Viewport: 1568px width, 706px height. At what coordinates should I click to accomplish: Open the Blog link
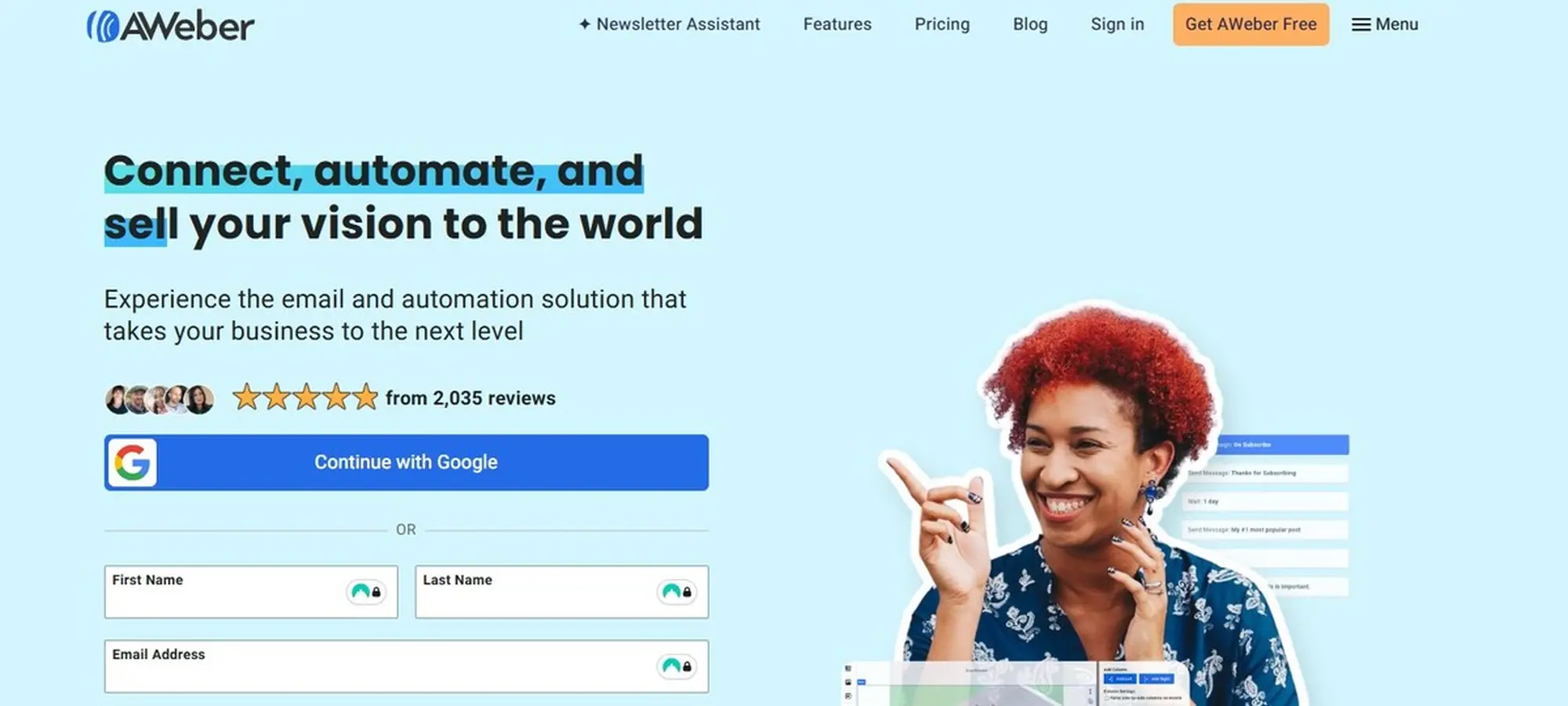coord(1030,24)
